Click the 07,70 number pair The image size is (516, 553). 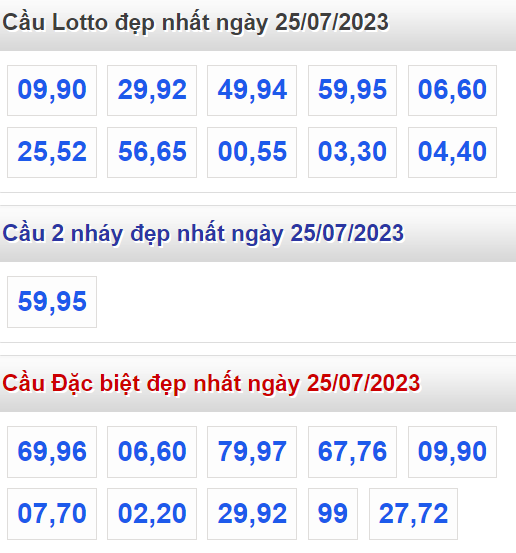tap(52, 514)
